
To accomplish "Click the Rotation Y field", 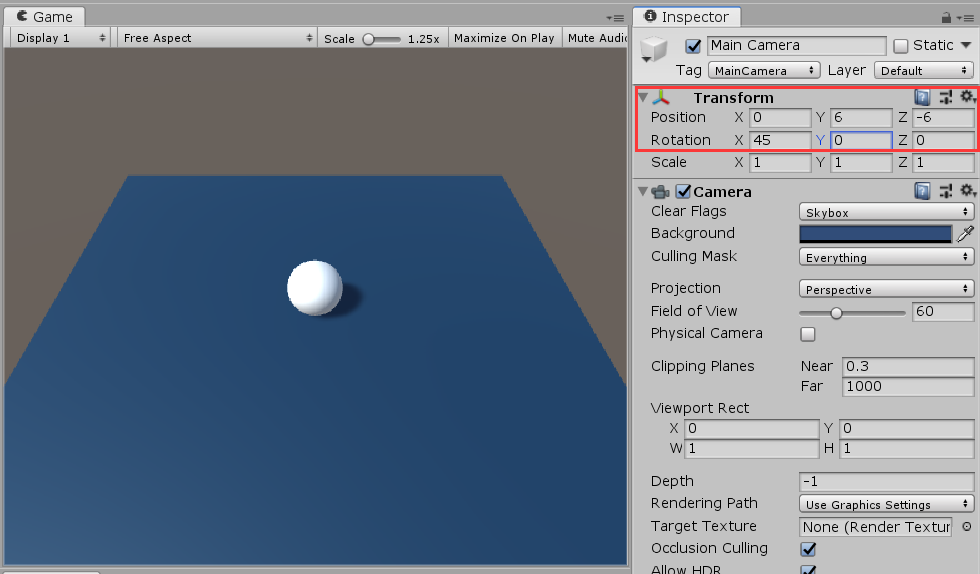I will pos(861,140).
